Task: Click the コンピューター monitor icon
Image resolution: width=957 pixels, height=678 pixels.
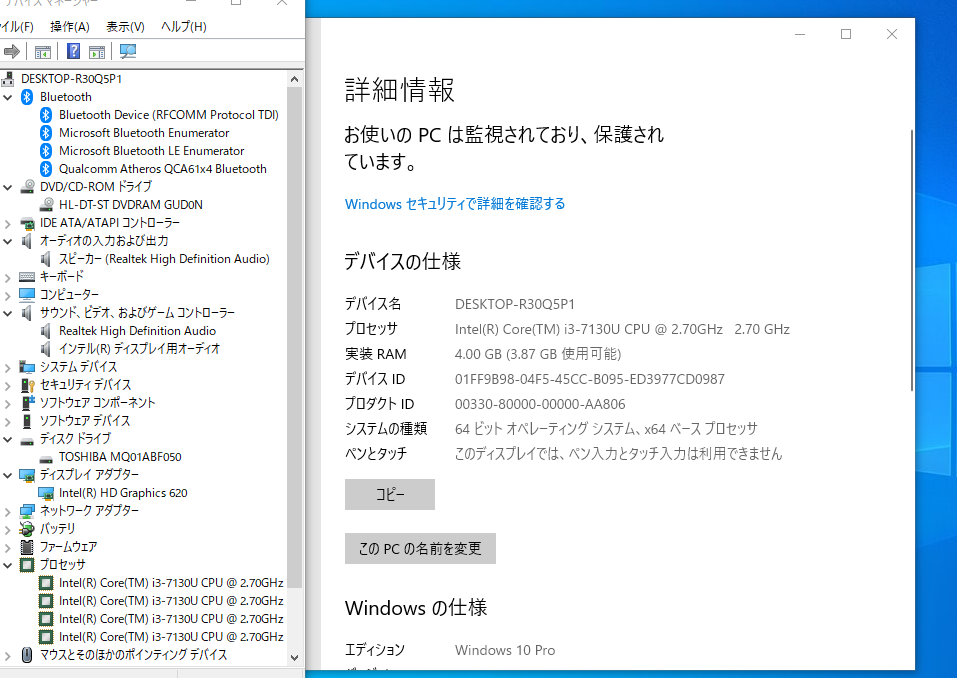Action: pos(27,295)
